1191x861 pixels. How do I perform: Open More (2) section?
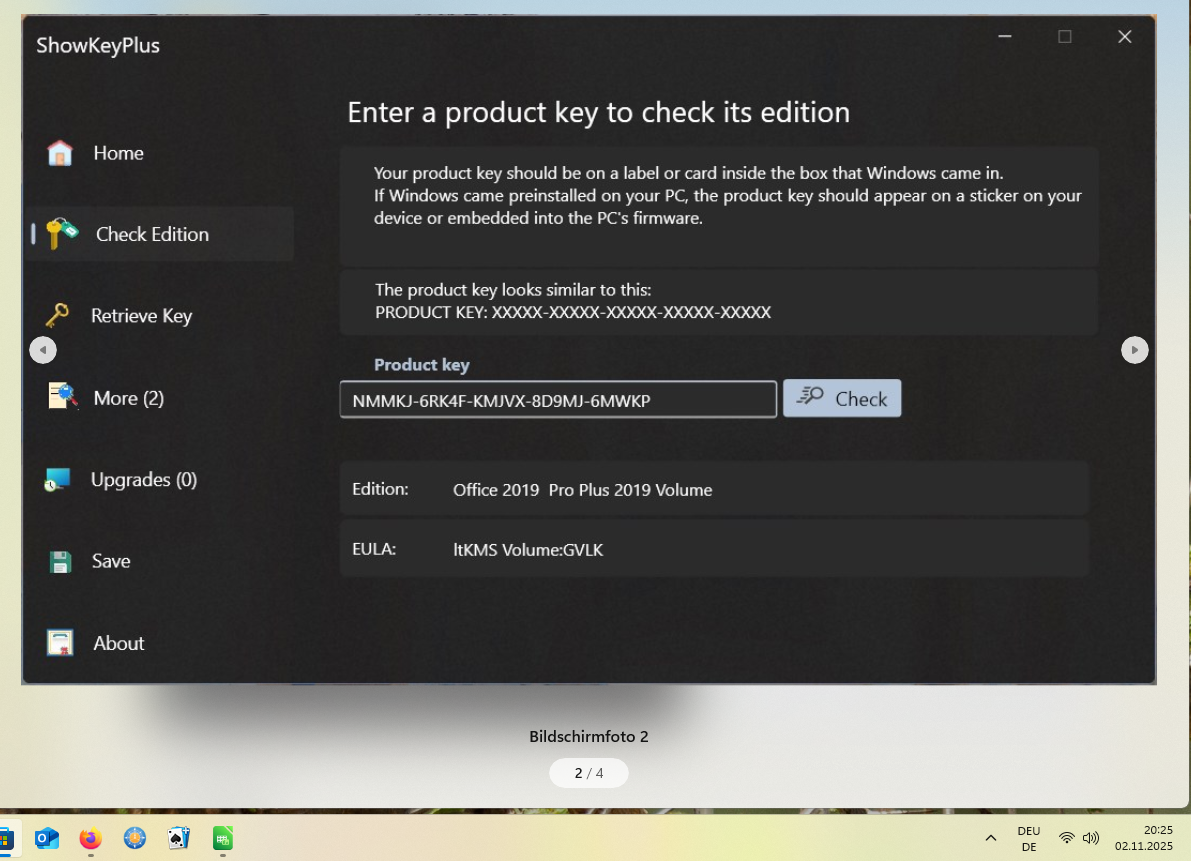(x=128, y=398)
